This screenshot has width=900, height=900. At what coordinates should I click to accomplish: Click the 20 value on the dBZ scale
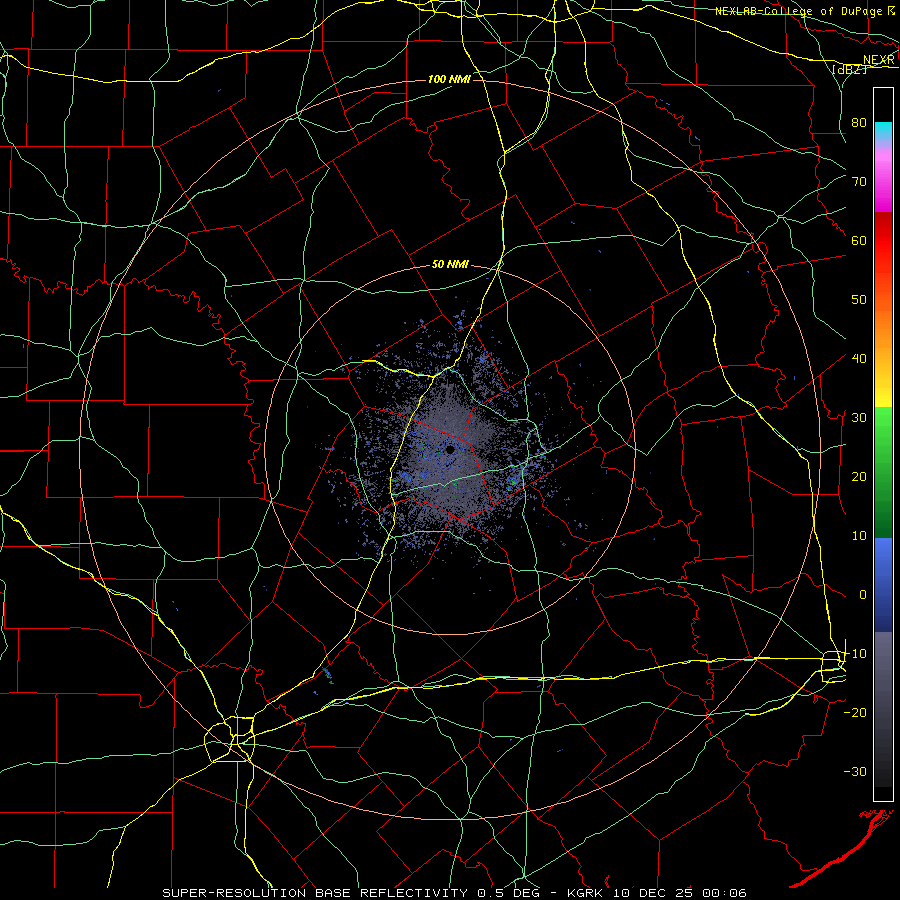pos(859,476)
